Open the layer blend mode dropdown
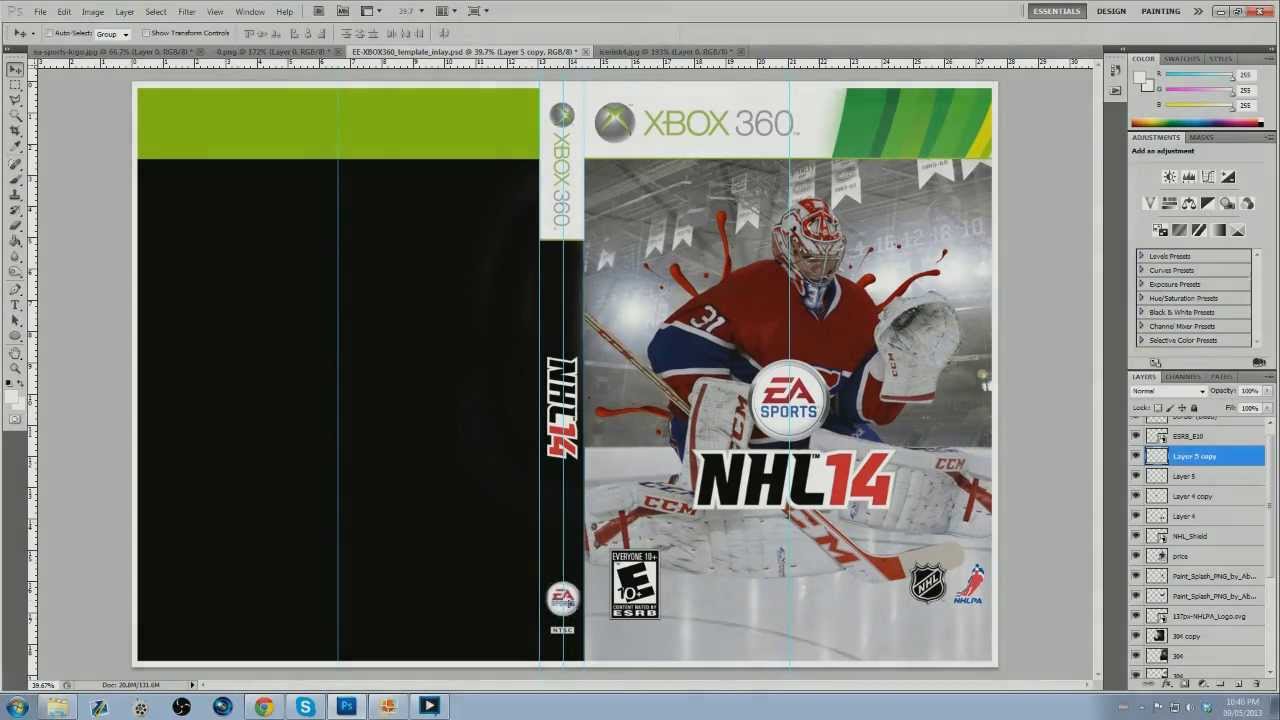The image size is (1280, 720). [1169, 391]
